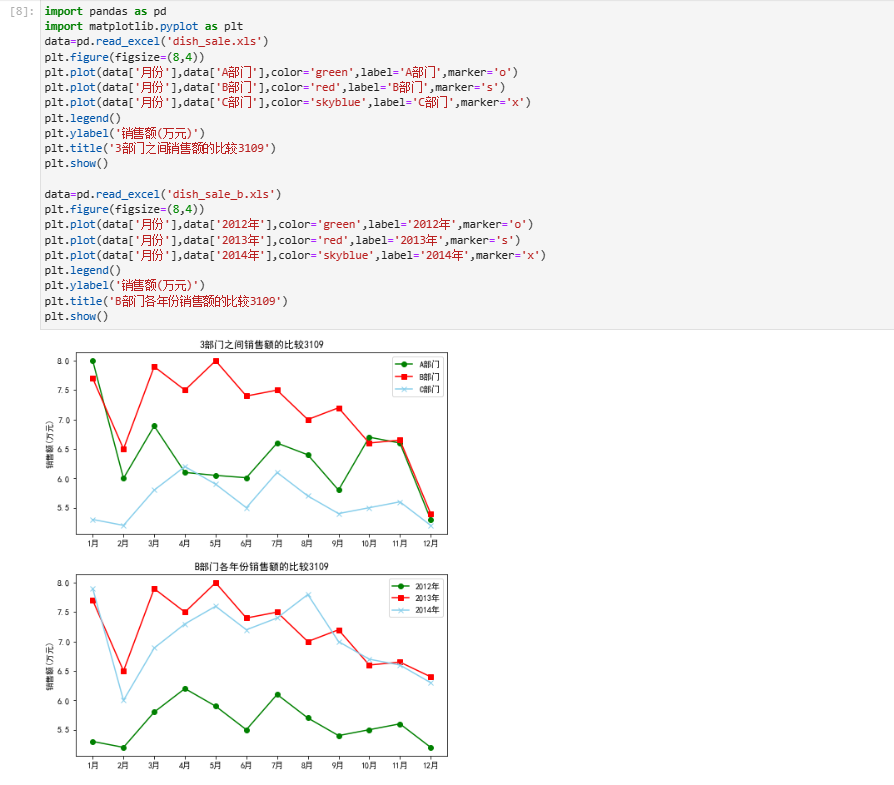Click the 9月 x-axis label on second chart
This screenshot has height=785, width=894.
click(x=338, y=766)
